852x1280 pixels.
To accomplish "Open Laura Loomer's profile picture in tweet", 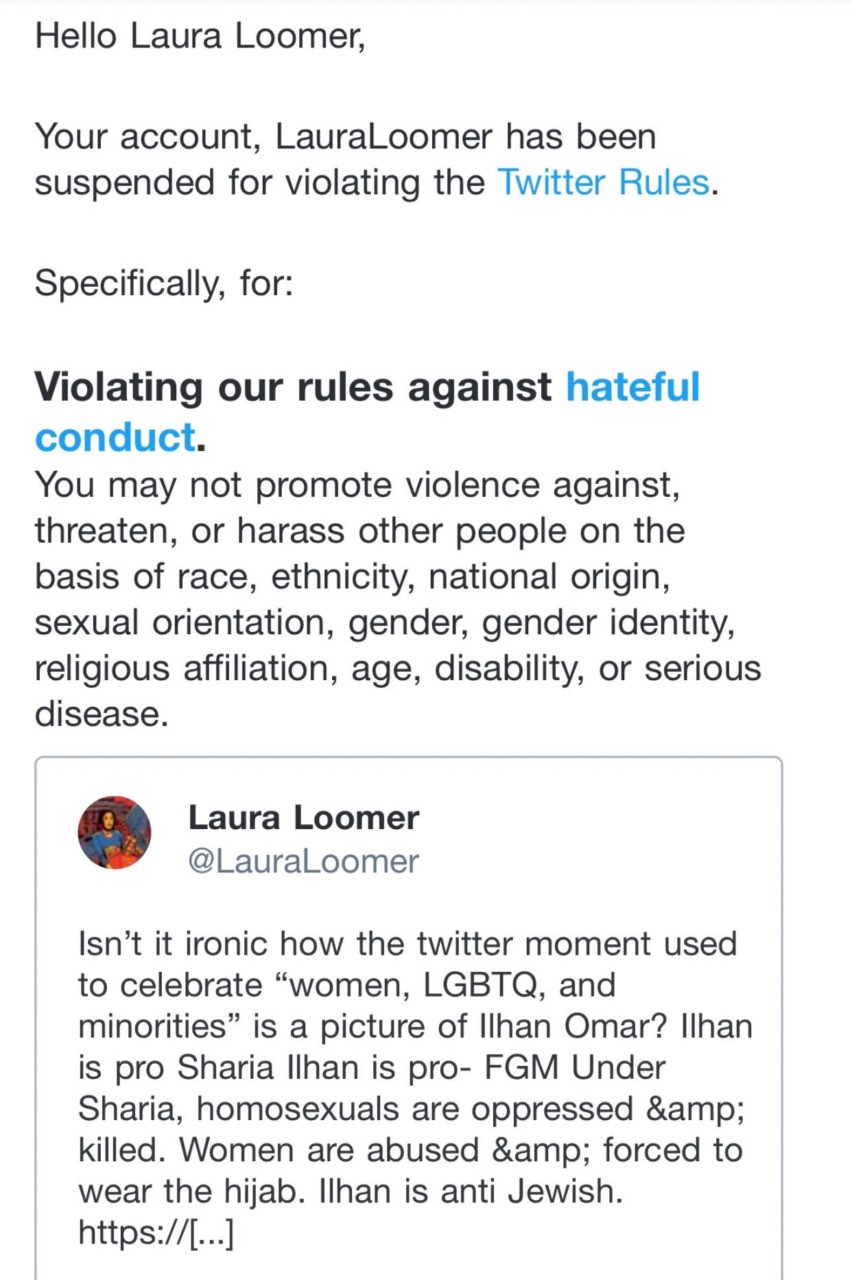I will click(115, 832).
